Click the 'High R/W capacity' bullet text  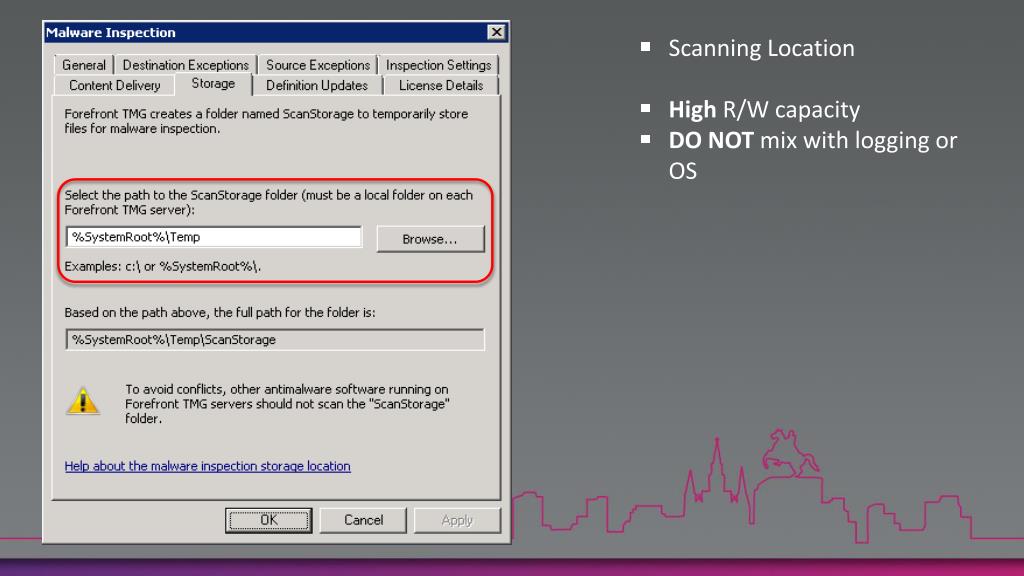[764, 110]
